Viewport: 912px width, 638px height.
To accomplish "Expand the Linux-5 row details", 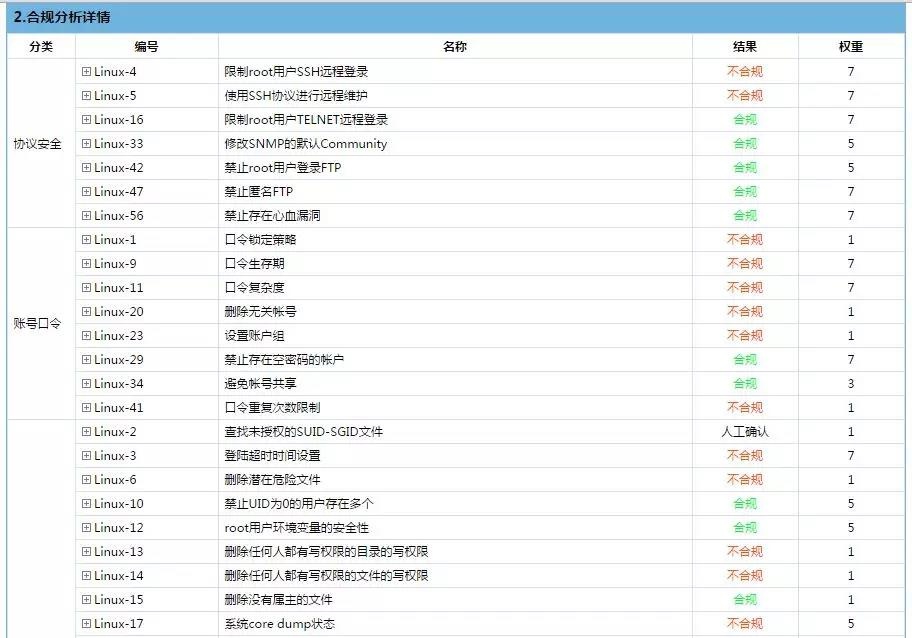I will click(x=86, y=96).
